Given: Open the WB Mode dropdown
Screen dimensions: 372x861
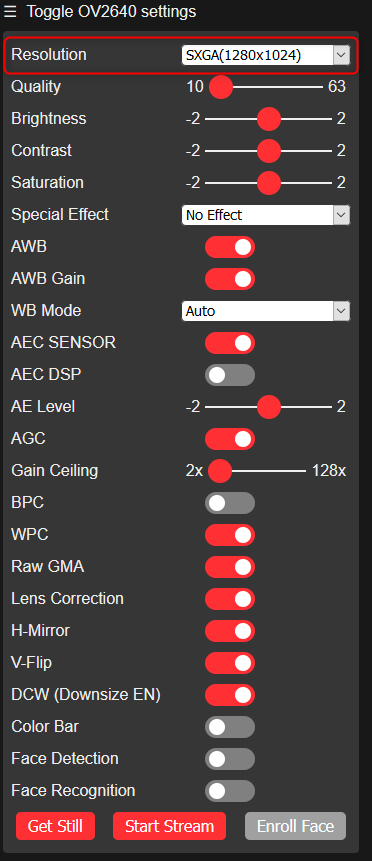Looking at the screenshot, I should 266,311.
